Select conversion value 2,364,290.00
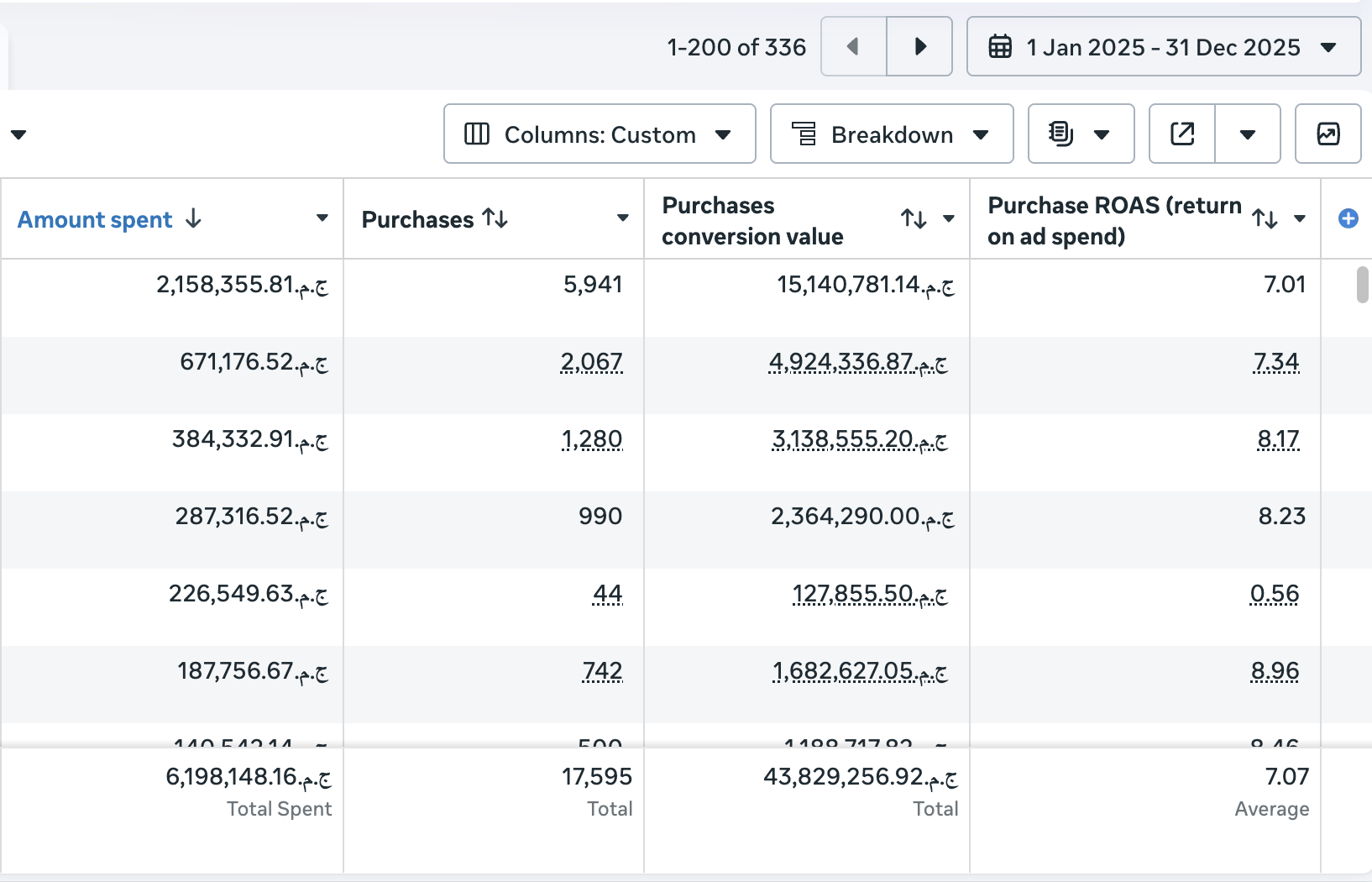 point(862,517)
